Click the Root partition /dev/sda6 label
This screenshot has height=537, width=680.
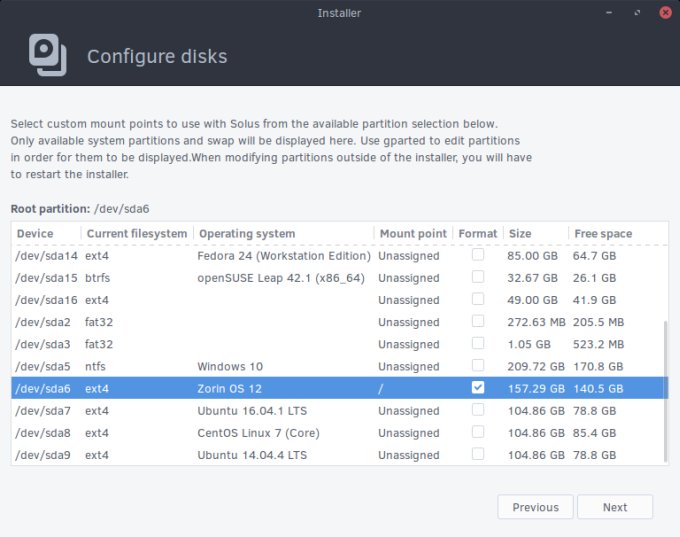tap(80, 209)
